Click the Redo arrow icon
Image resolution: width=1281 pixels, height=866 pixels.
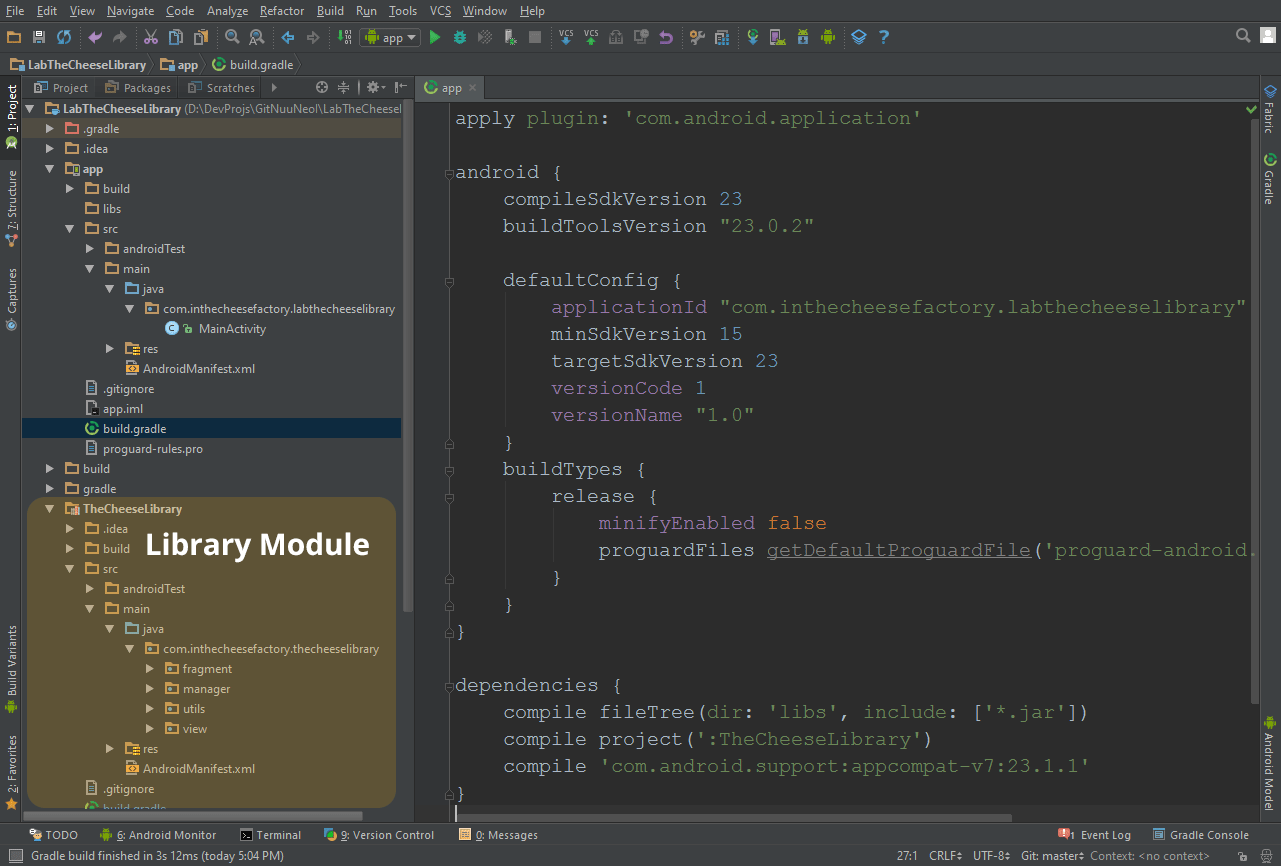(x=120, y=37)
